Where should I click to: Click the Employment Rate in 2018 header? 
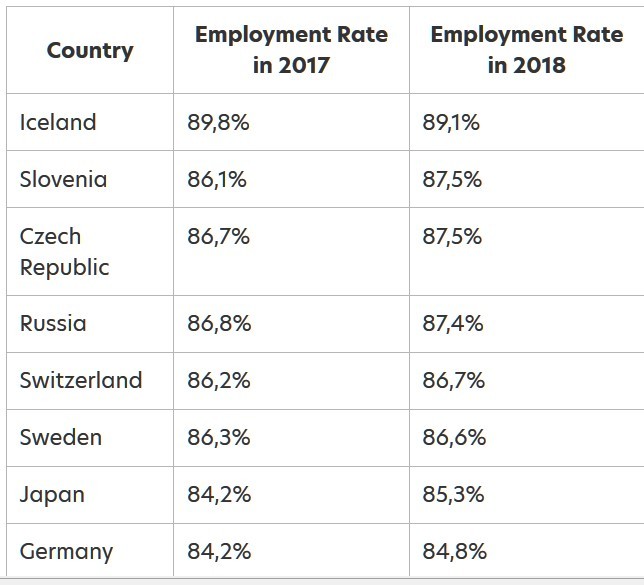(x=526, y=50)
